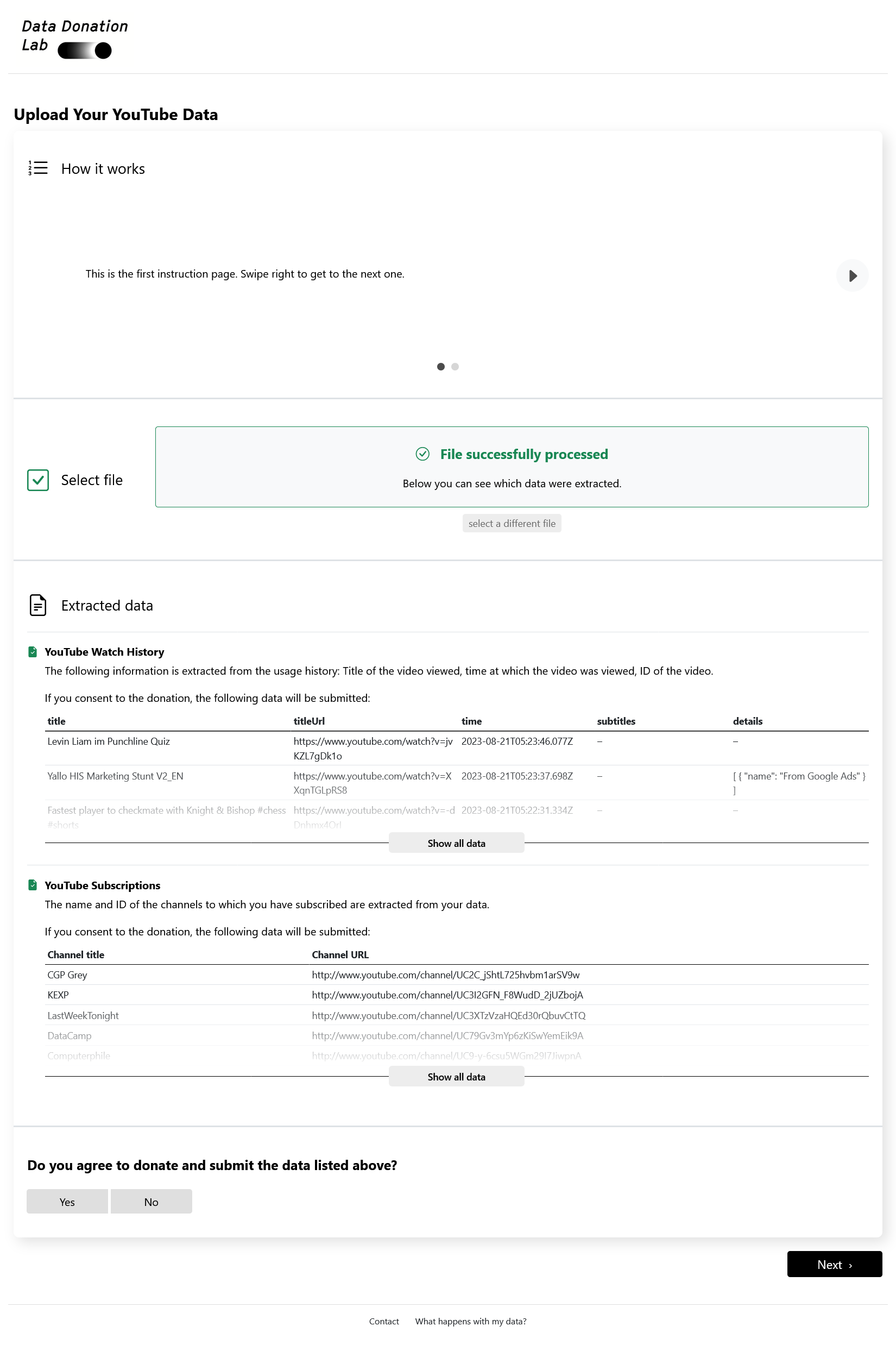Select No to decline the data donation
Screen dimensions: 896x1345
tap(151, 1201)
